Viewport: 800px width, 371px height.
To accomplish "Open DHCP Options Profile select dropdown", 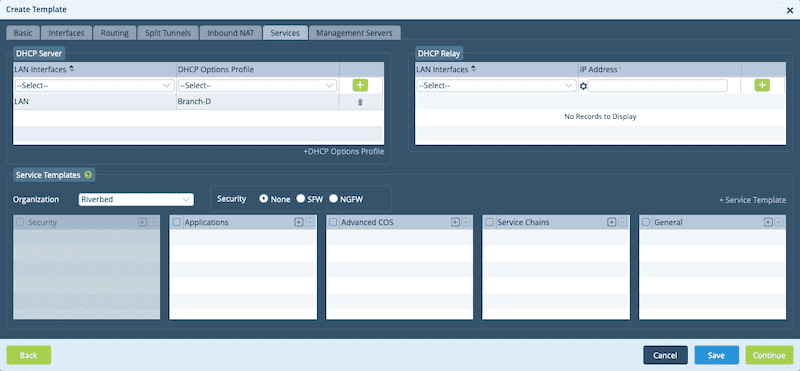I will pyautogui.click(x=258, y=86).
